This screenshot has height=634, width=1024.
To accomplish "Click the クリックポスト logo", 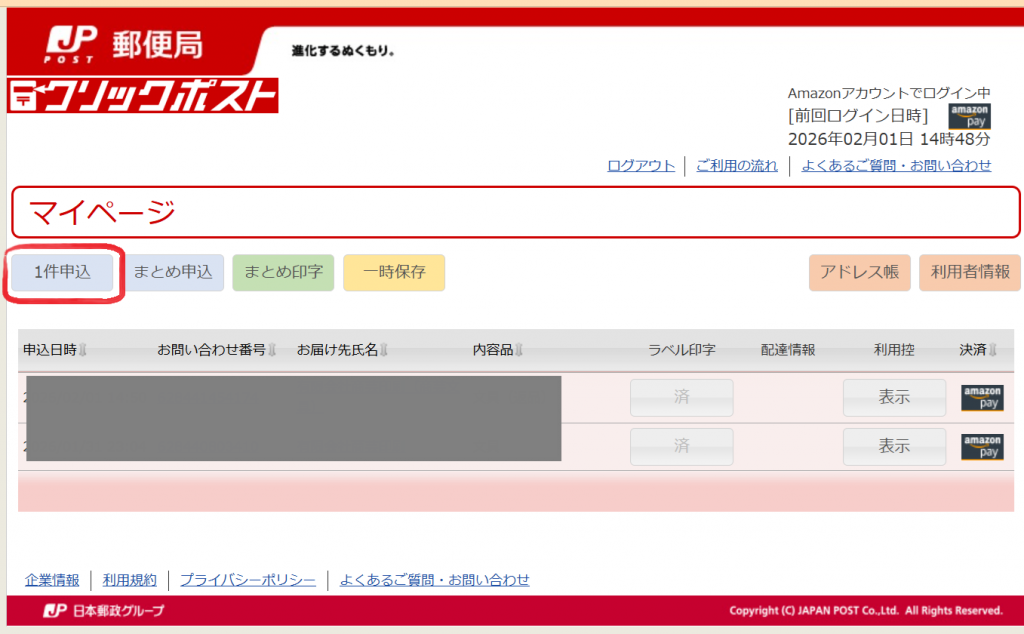I will (x=143, y=95).
